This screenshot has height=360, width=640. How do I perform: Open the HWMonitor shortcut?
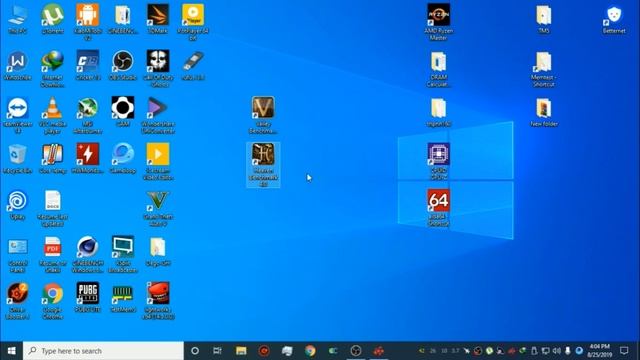tap(88, 158)
